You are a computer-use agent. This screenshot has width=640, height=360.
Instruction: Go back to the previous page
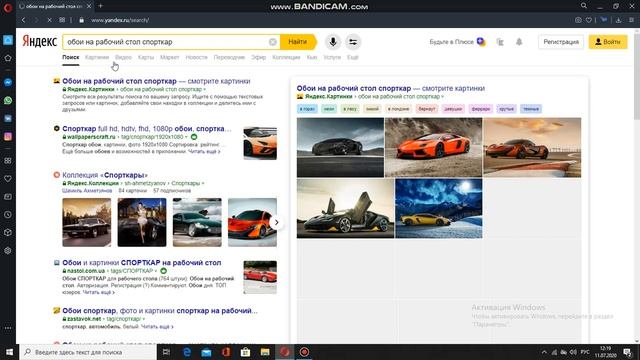click(24, 20)
